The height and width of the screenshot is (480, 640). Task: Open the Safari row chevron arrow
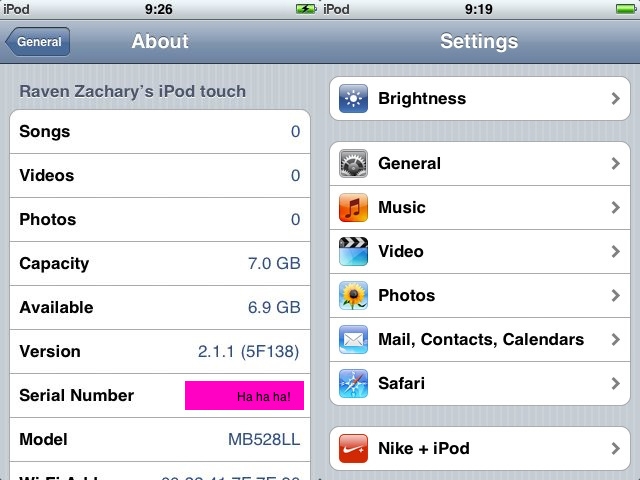[x=616, y=384]
